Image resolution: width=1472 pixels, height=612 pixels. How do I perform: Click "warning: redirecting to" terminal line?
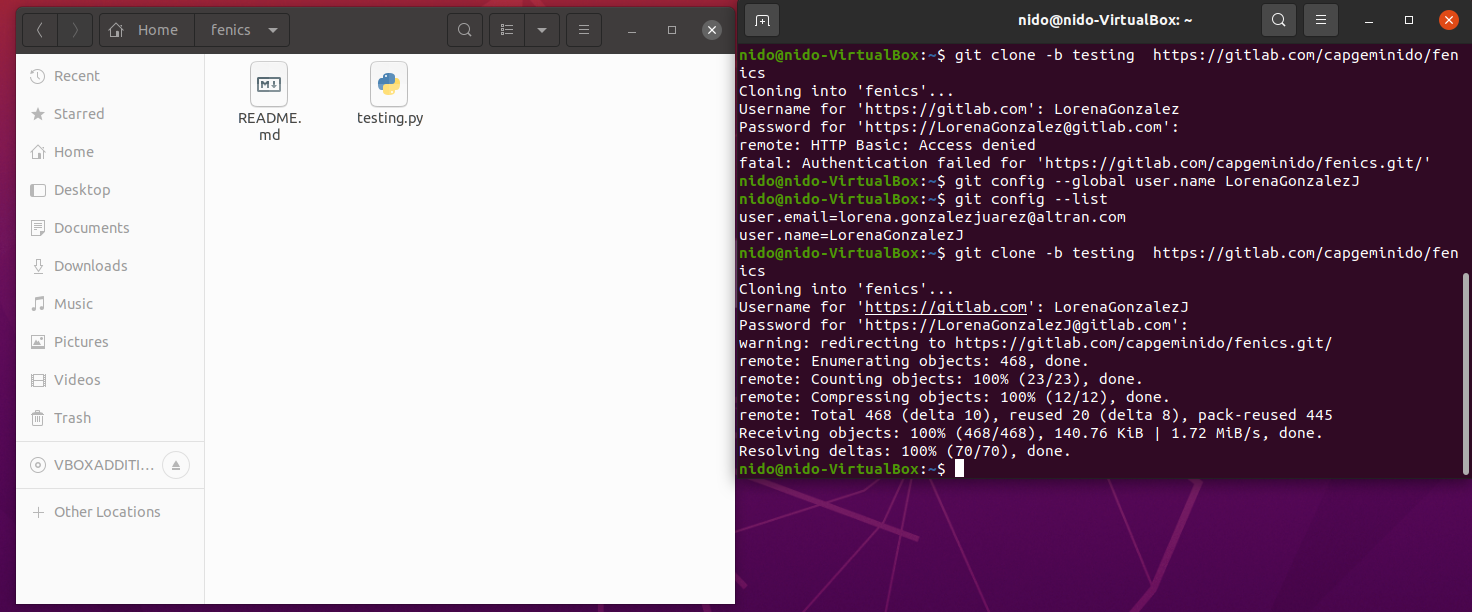click(1036, 343)
